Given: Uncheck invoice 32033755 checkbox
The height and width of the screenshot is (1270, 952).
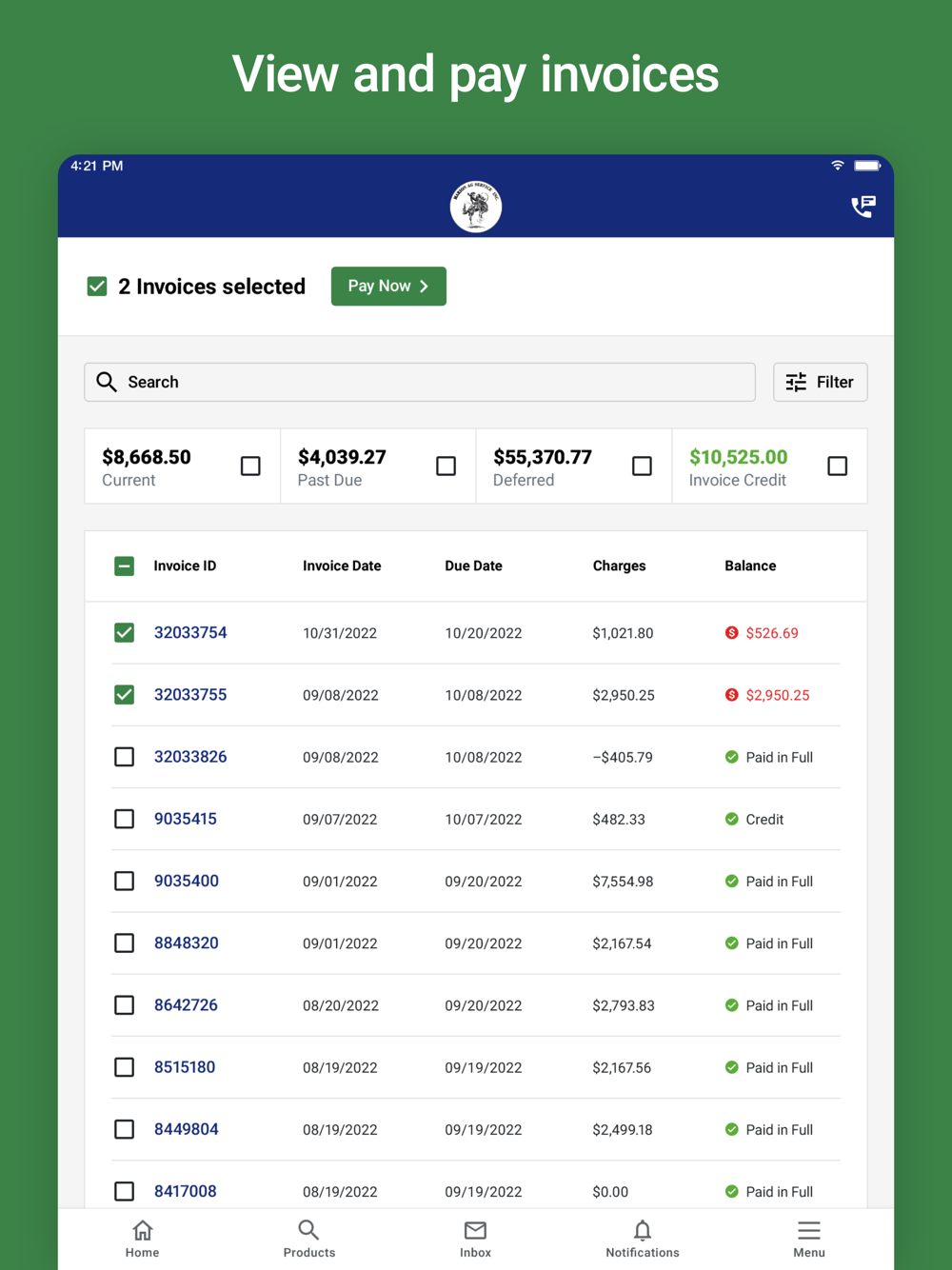Looking at the screenshot, I should tap(124, 695).
